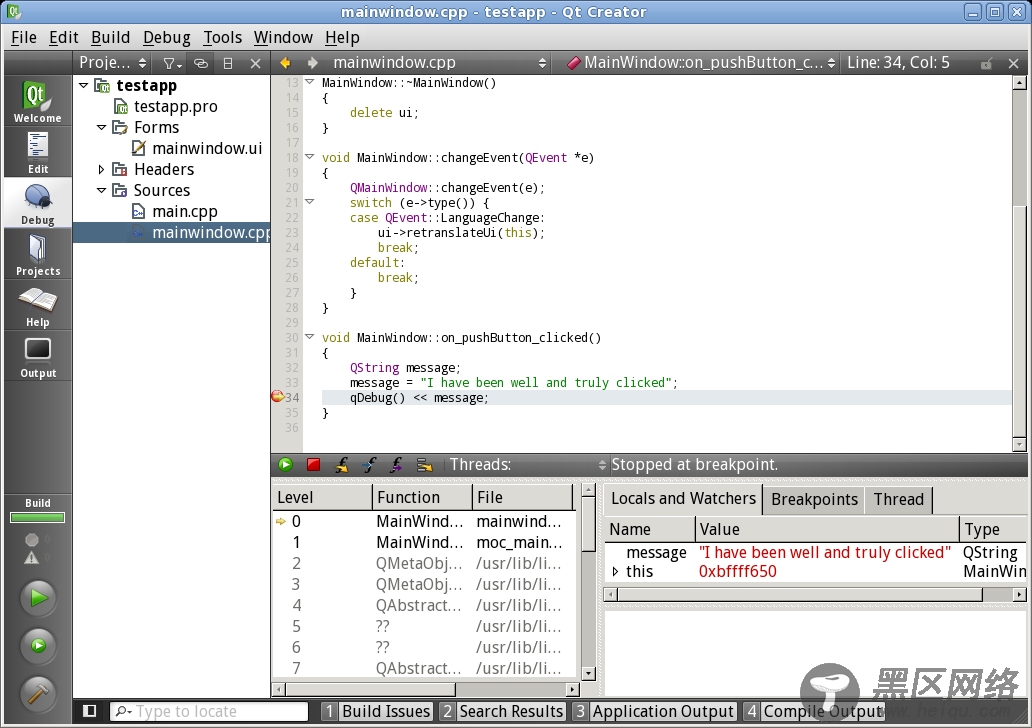Select testapp.pro in the project tree
This screenshot has width=1032, height=728.
[175, 106]
